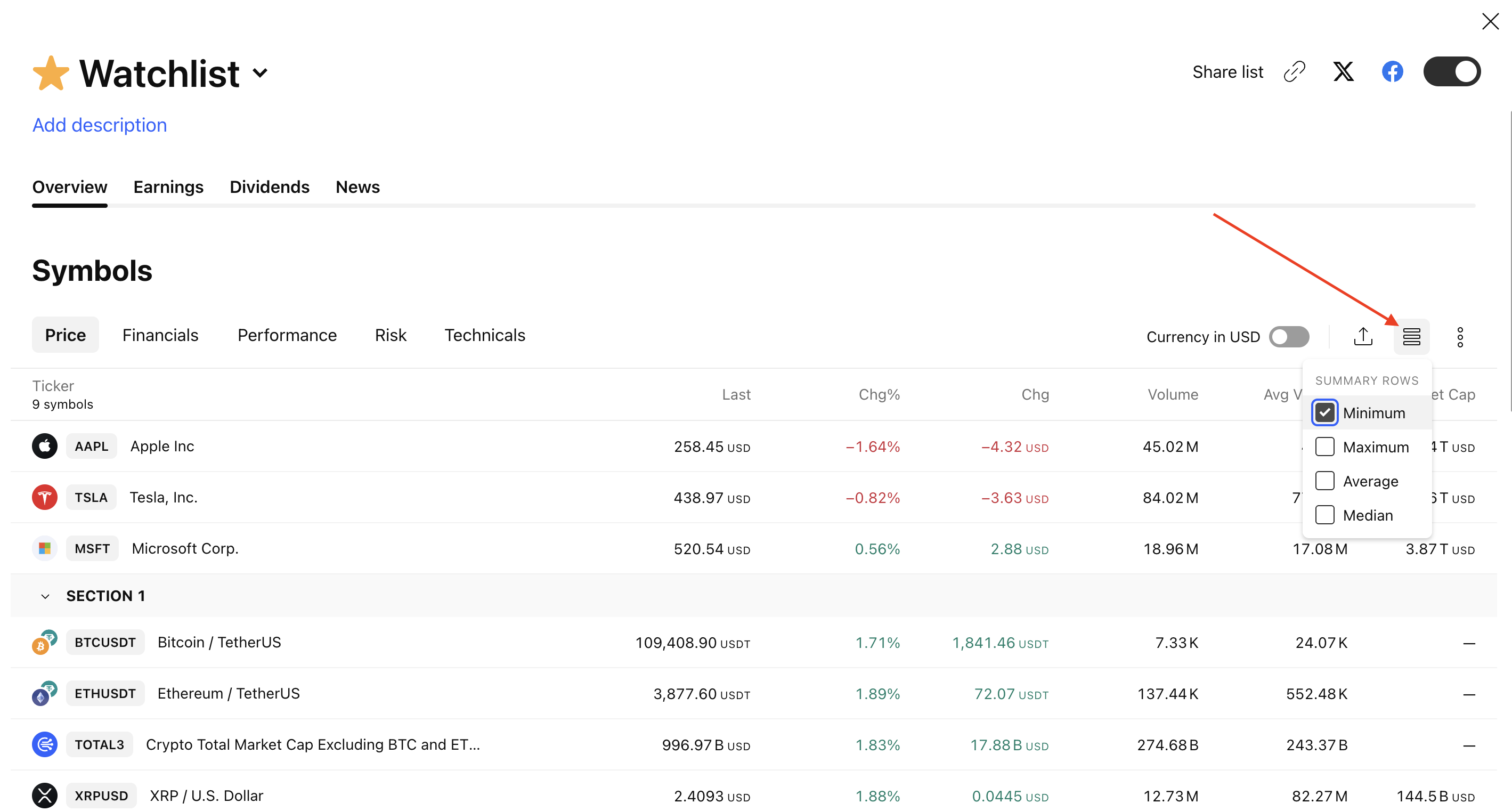Copy the share list link icon
The width and height of the screenshot is (1512, 811).
(x=1294, y=71)
